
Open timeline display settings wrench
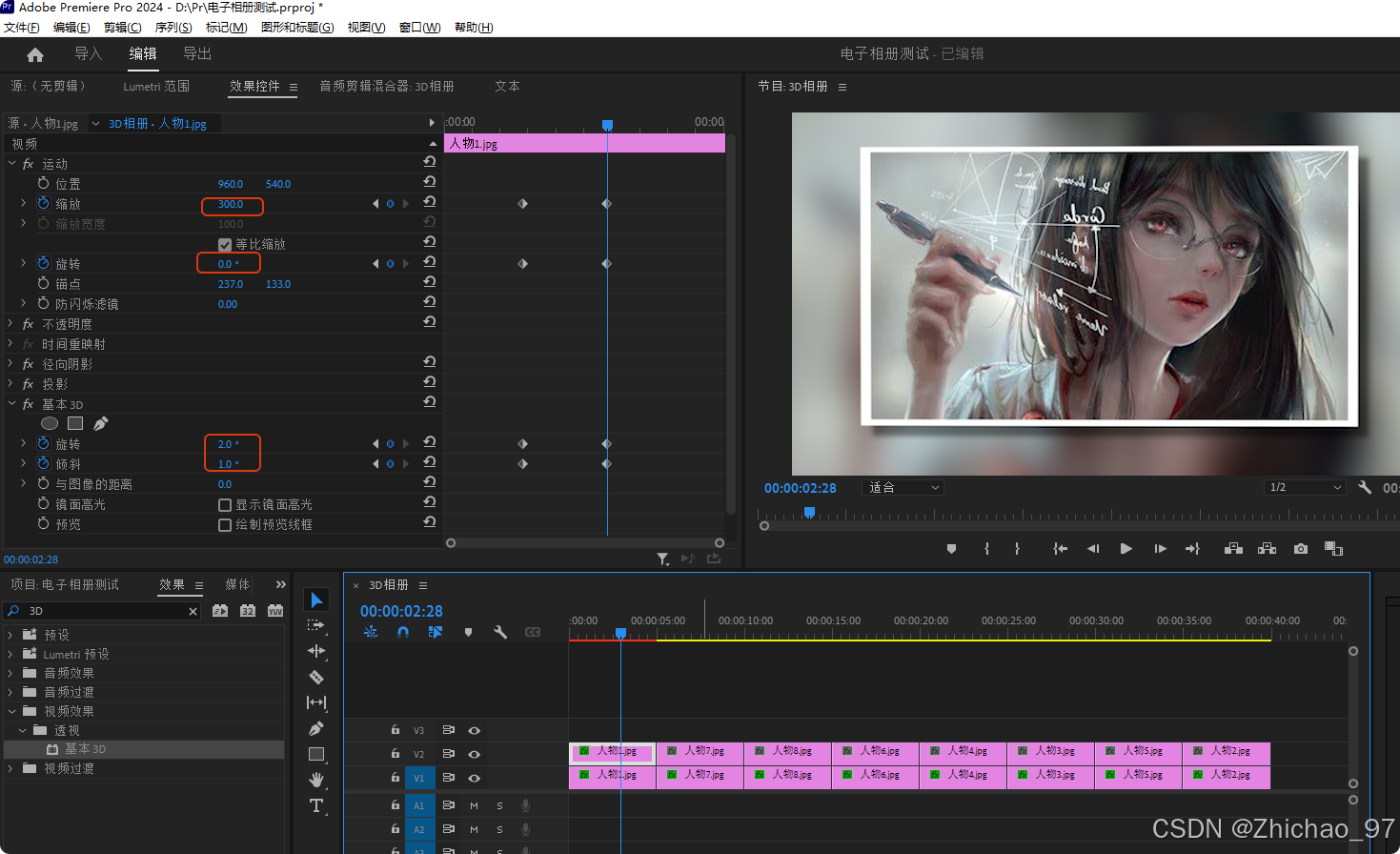(x=500, y=632)
